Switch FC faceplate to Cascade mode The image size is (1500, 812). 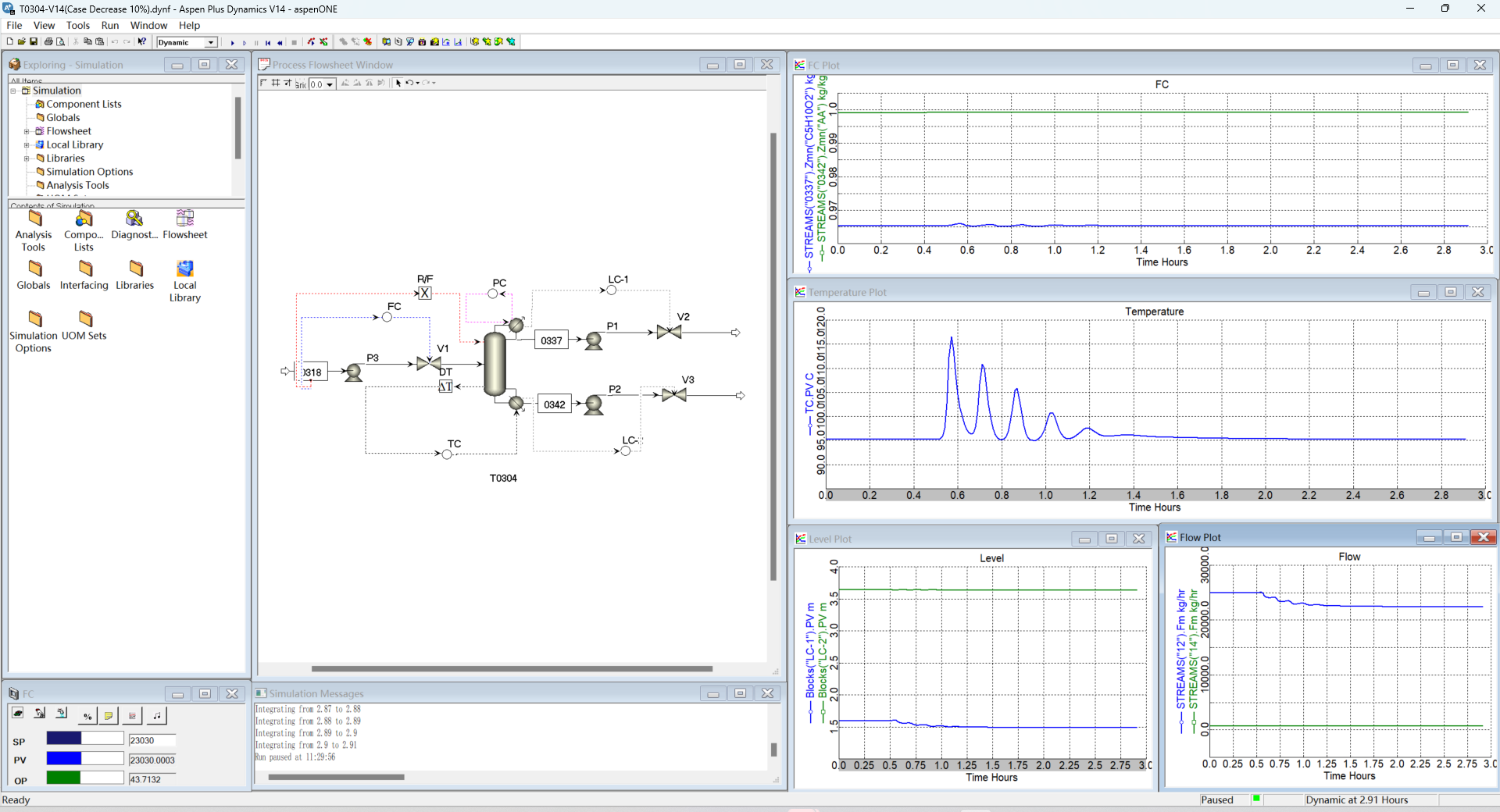[x=62, y=714]
